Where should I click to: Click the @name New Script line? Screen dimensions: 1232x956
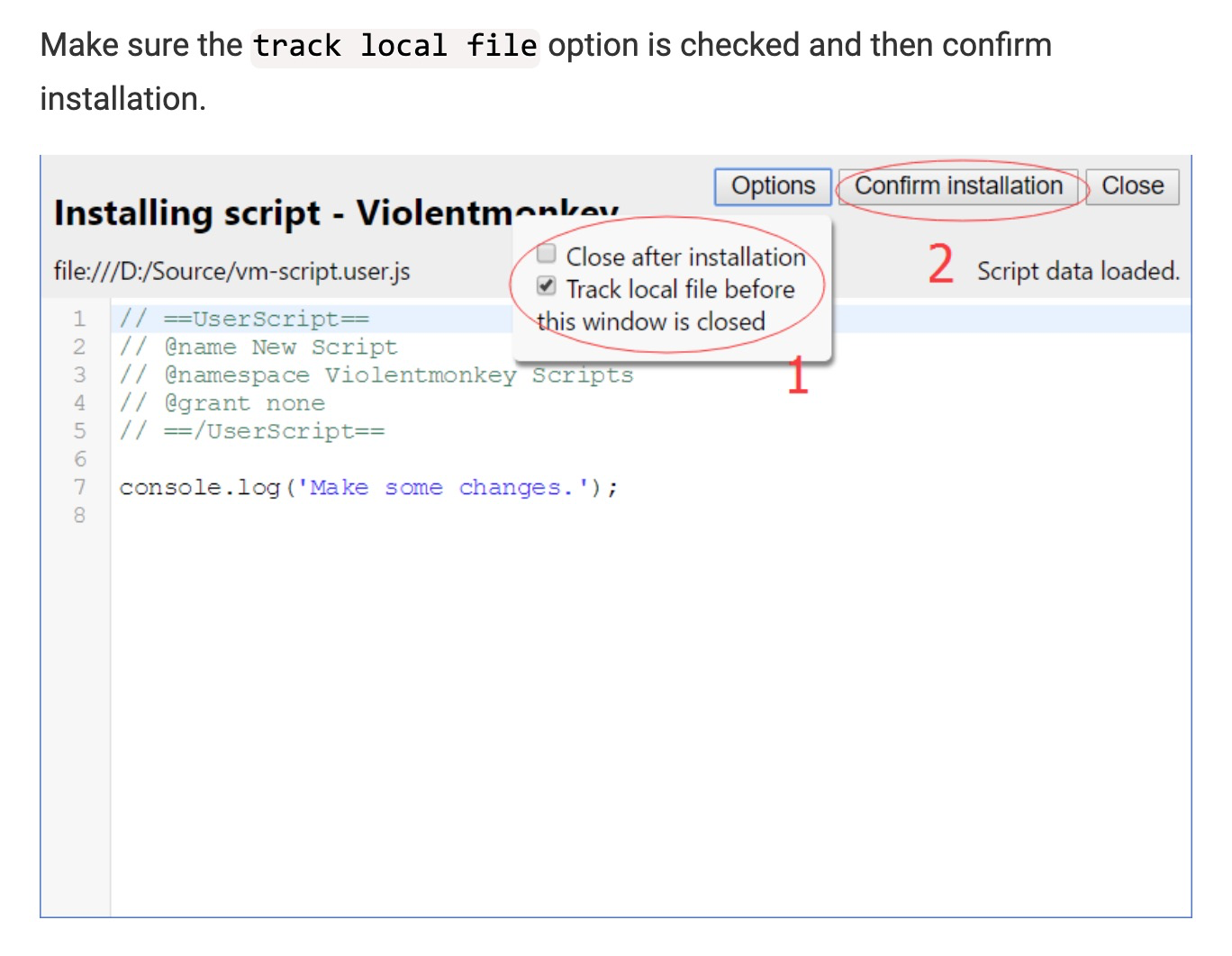[x=258, y=347]
